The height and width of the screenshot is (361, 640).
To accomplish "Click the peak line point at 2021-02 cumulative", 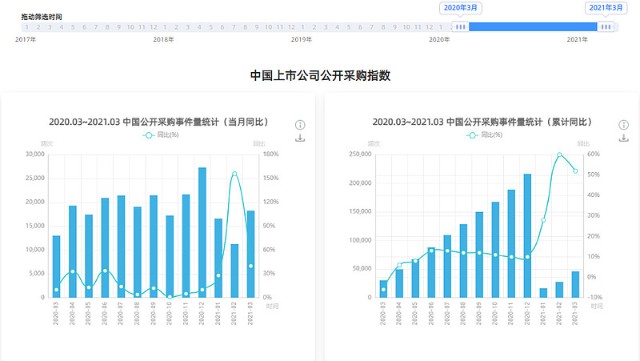I will click(560, 155).
